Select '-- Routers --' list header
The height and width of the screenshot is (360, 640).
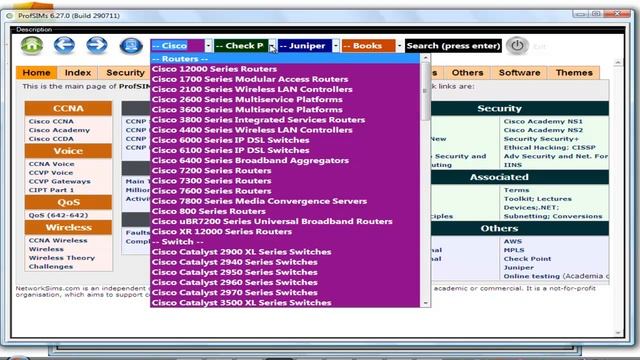285,59
